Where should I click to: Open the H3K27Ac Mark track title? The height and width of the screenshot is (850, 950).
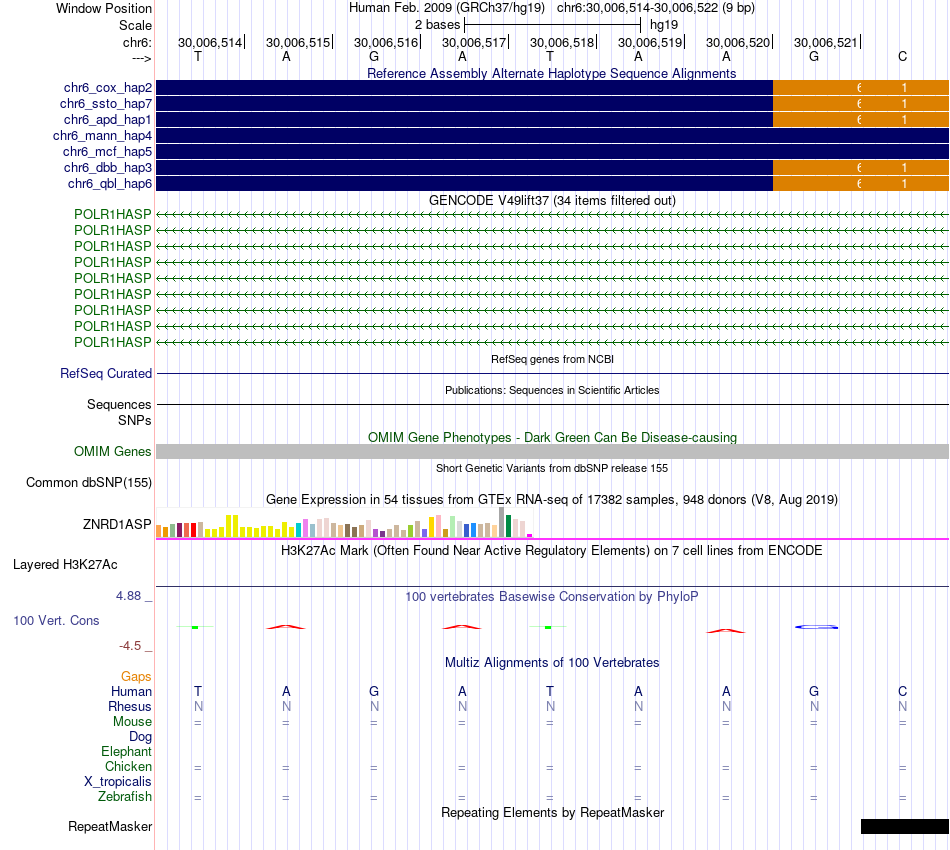pyautogui.click(x=552, y=551)
